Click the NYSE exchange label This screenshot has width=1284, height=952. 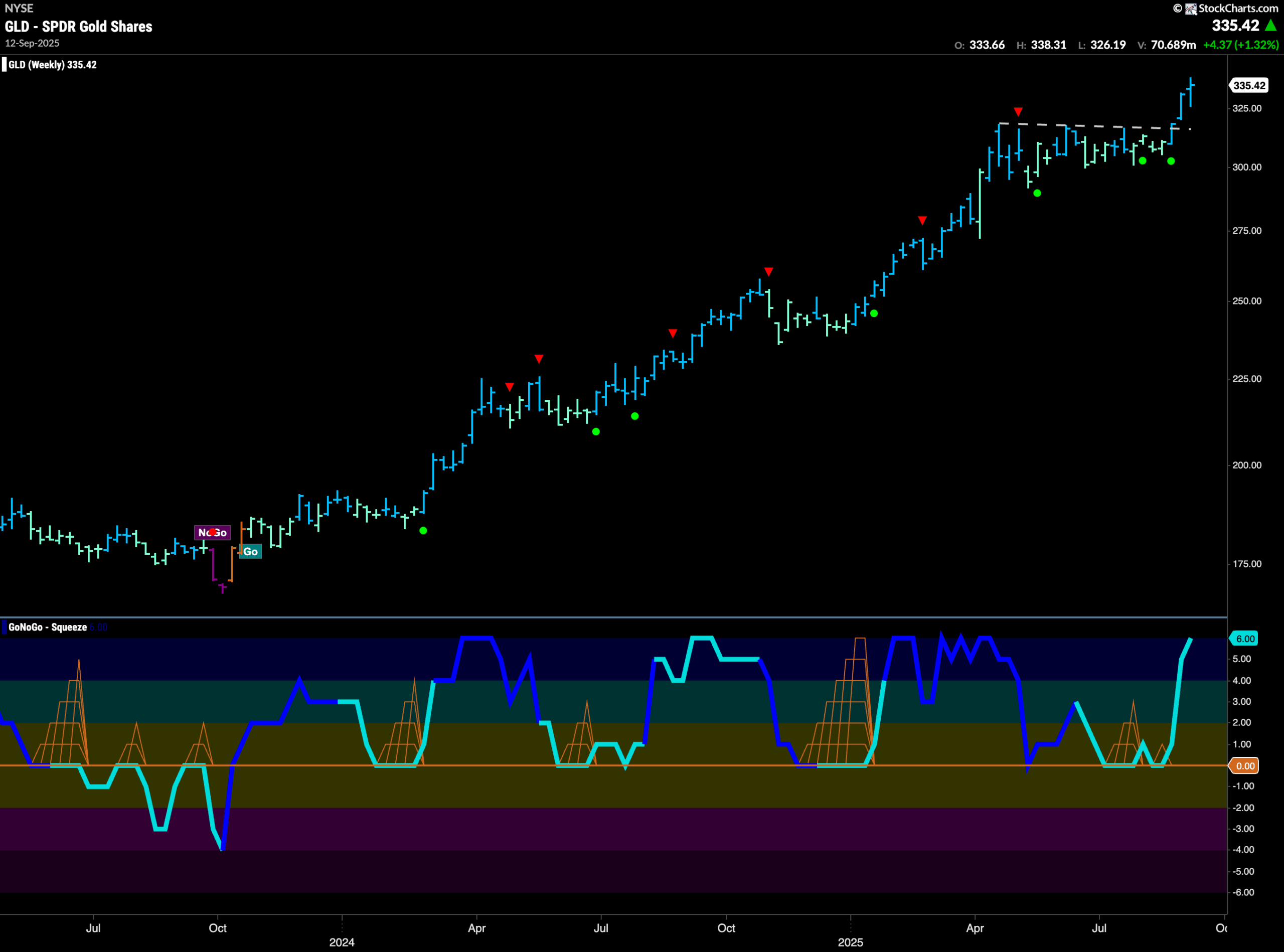19,9
